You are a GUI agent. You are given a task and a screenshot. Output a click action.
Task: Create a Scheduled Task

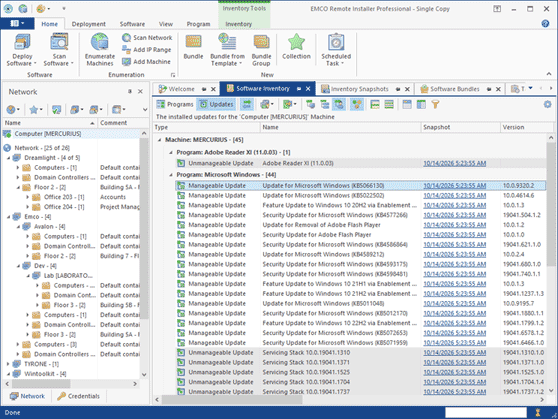[336, 49]
